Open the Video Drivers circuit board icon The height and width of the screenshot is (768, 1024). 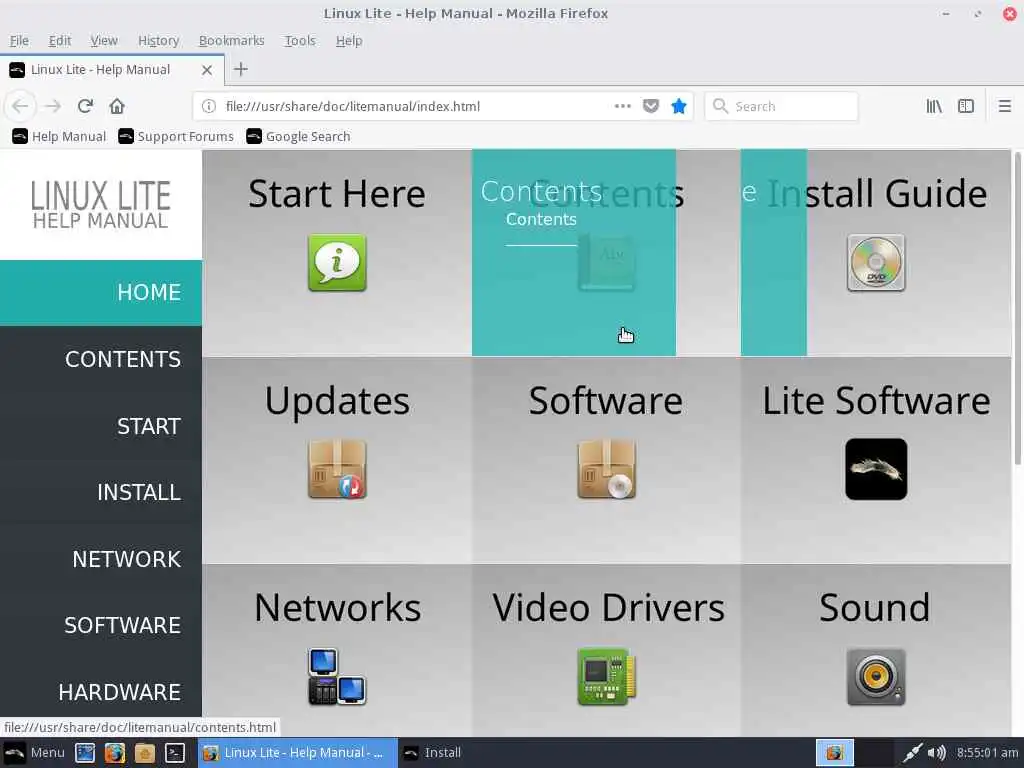click(606, 677)
